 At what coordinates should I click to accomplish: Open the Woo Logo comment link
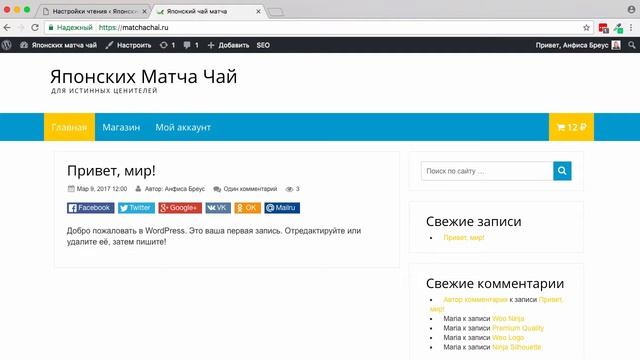[508, 338]
